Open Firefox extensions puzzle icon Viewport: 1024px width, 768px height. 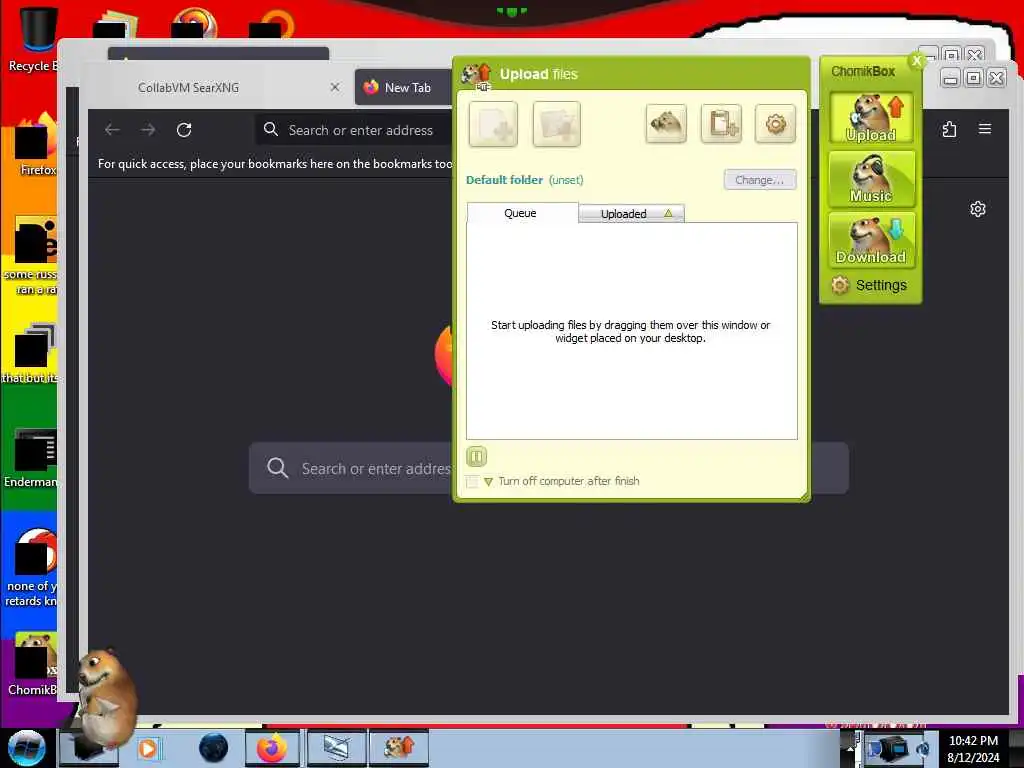tap(950, 129)
